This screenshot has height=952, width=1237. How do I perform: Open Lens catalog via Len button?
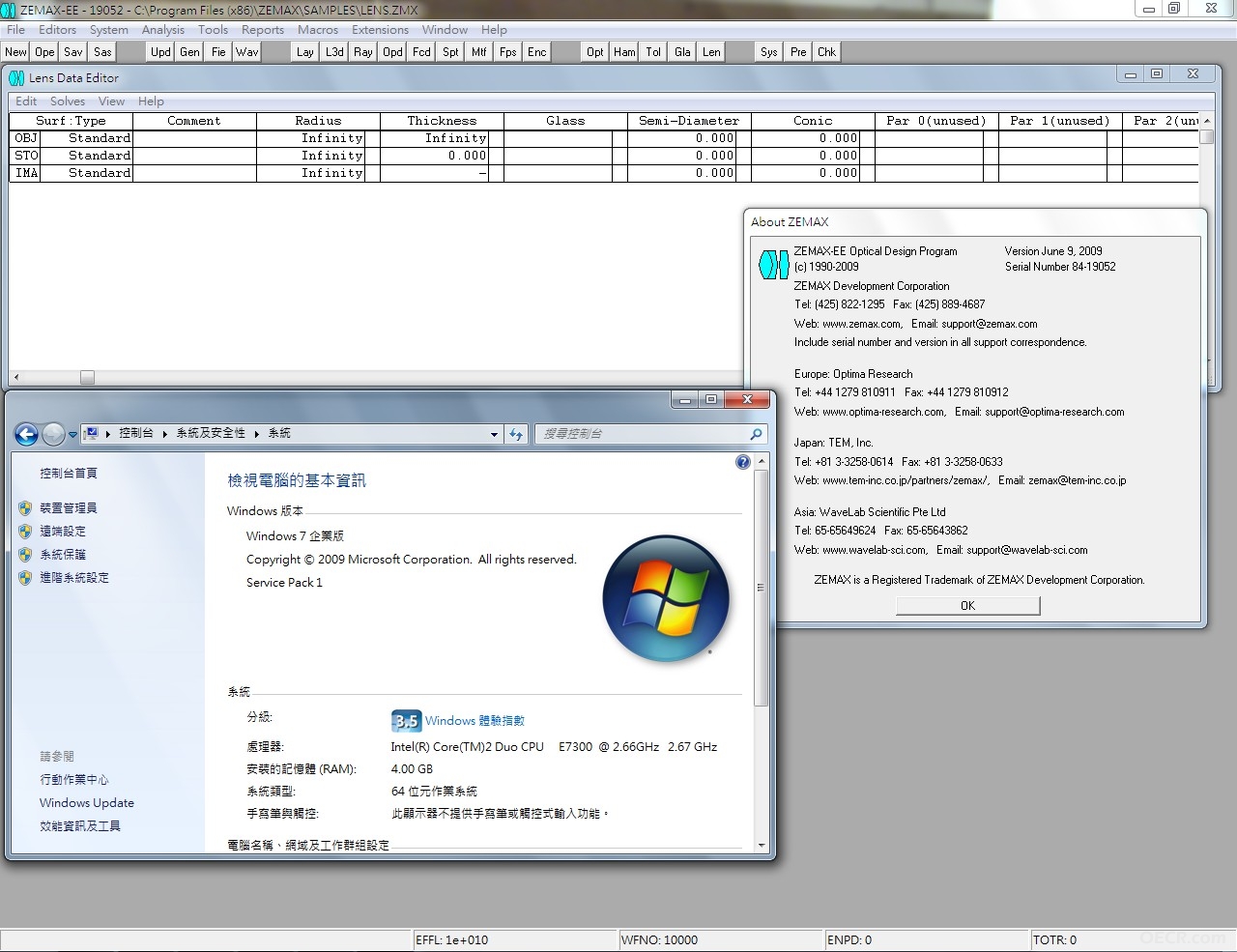pyautogui.click(x=711, y=52)
